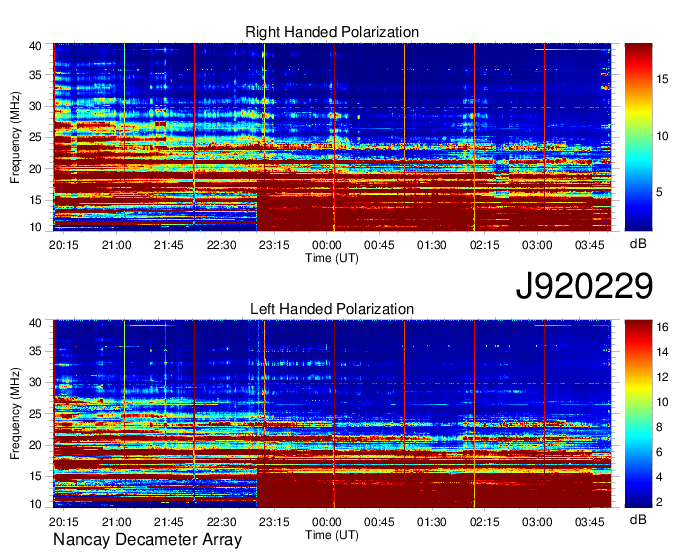Click the 20:15 time tick under Left Handed plot
Image resolution: width=680 pixels, height=552 pixels.
pos(64,522)
